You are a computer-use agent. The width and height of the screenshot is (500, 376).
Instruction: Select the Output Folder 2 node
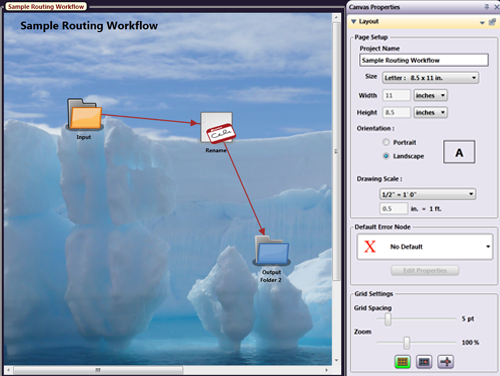(272, 251)
